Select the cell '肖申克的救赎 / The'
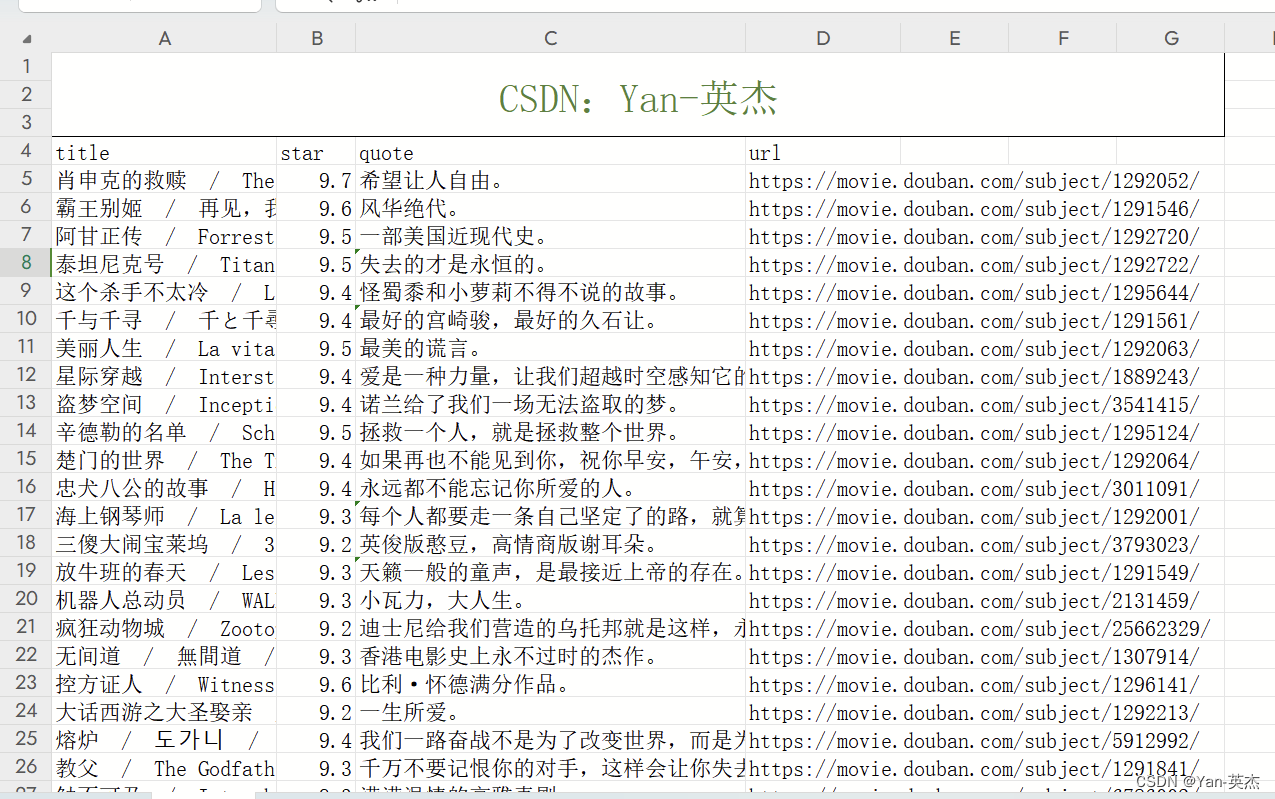This screenshot has width=1275, height=799. click(165, 181)
